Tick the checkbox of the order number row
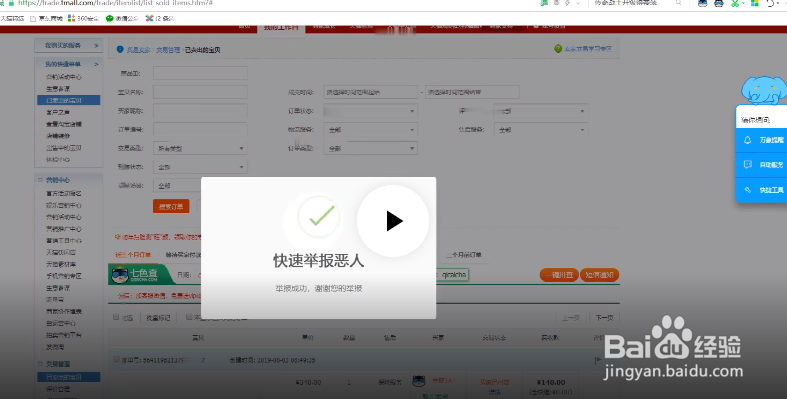The height and width of the screenshot is (399, 787). tap(116, 359)
